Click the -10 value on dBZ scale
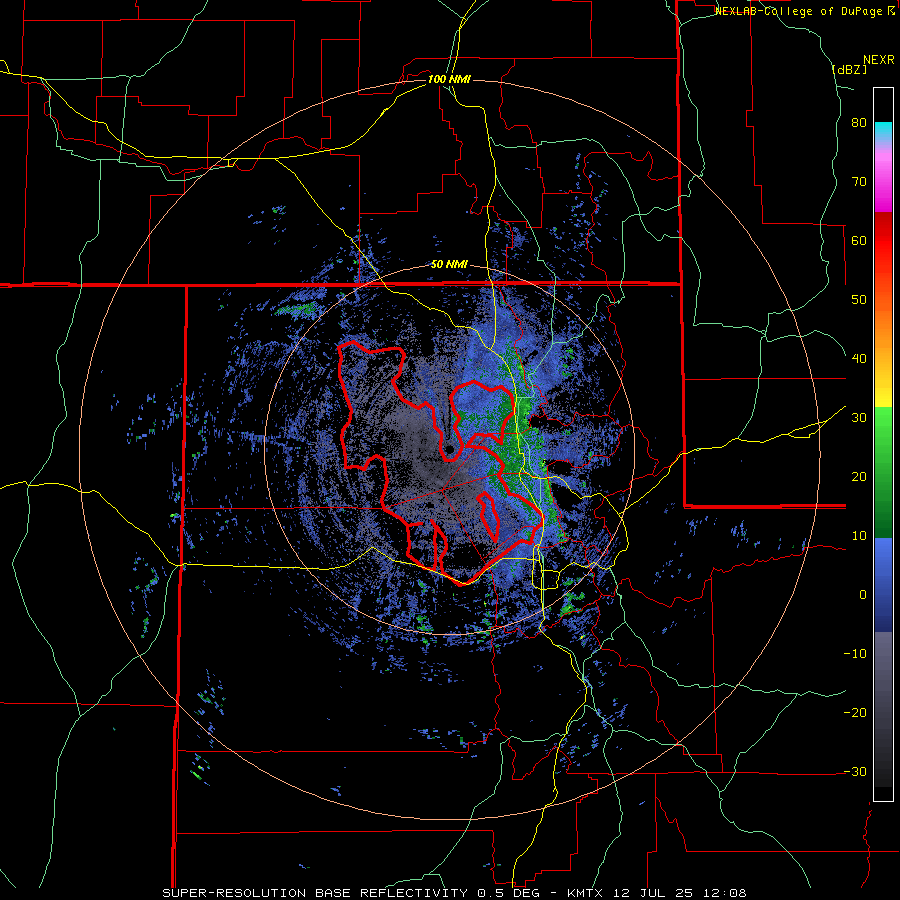Screen dimensions: 900x900 point(855,653)
